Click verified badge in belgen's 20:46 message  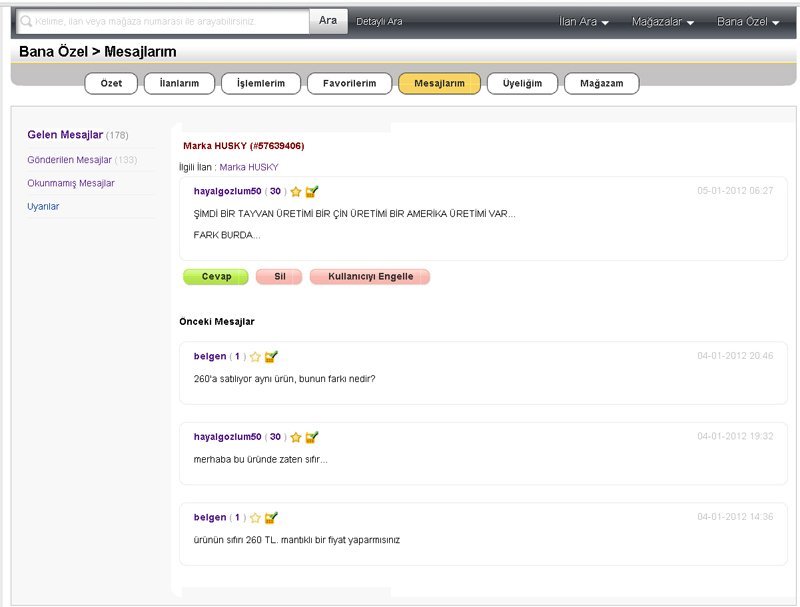pyautogui.click(x=271, y=356)
